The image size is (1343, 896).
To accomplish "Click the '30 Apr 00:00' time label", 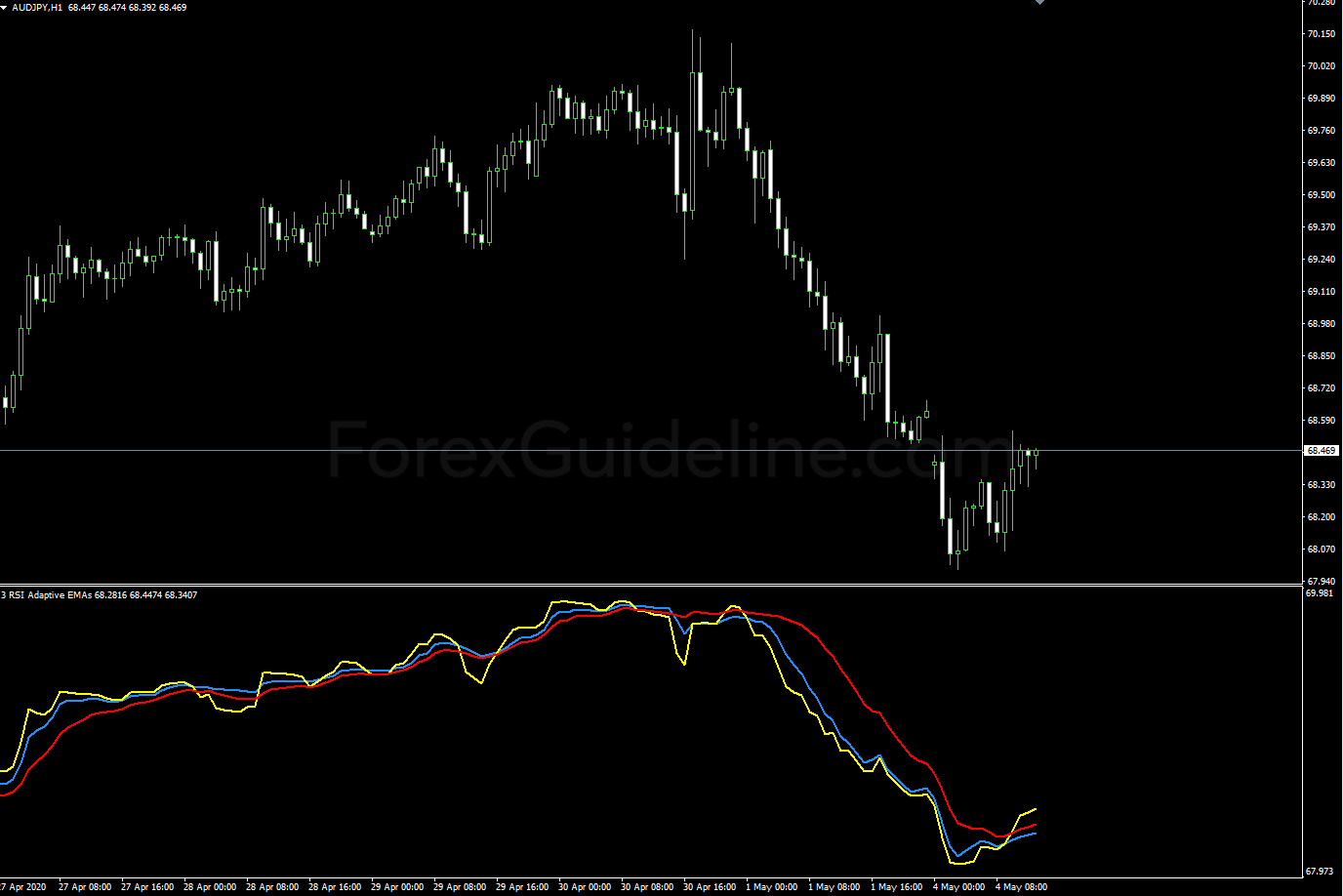I will [x=585, y=887].
